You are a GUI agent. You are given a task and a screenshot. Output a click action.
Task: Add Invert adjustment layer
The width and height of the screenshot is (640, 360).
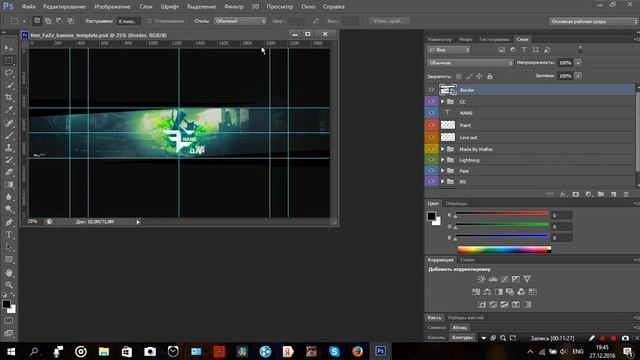click(x=482, y=304)
